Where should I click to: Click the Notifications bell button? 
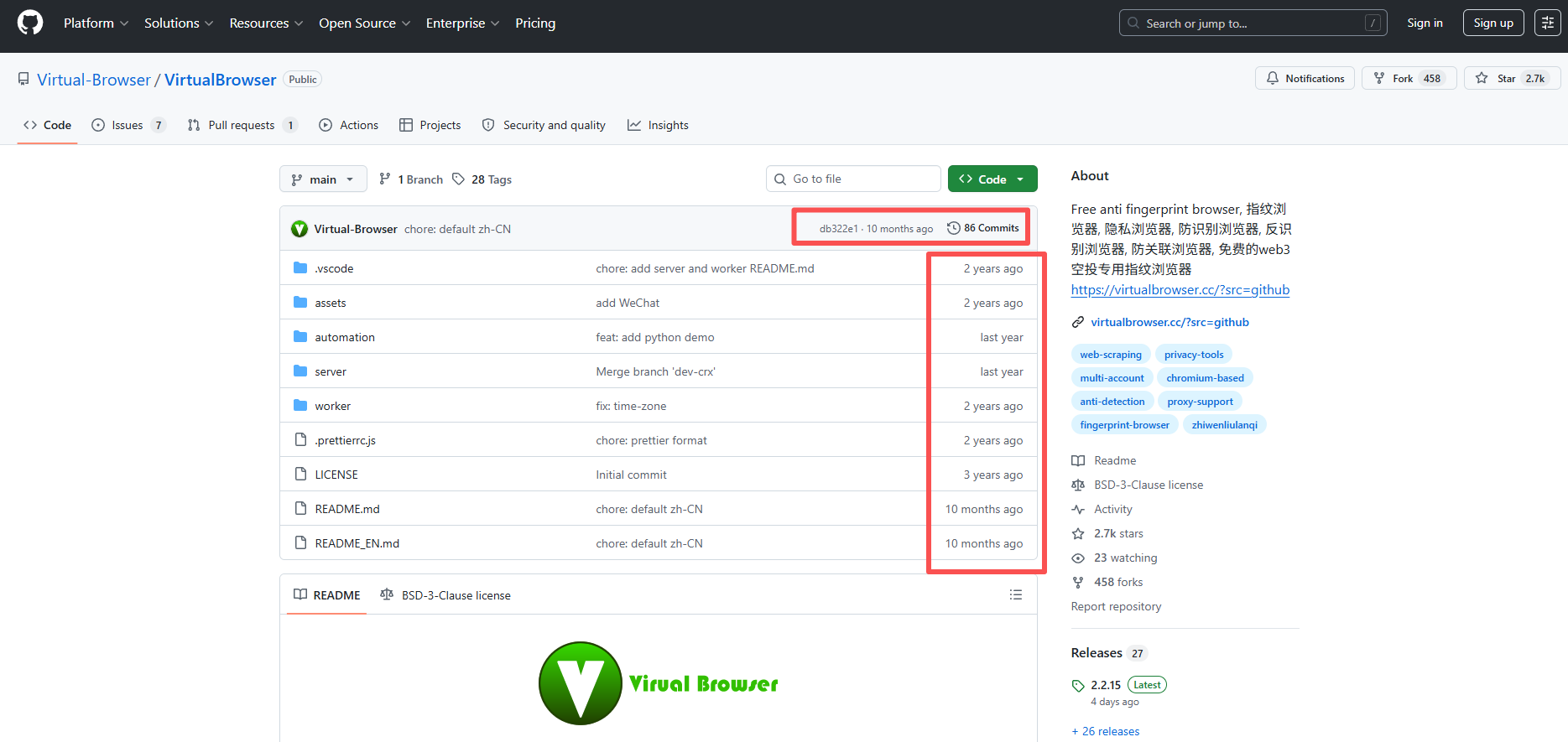tap(1305, 78)
